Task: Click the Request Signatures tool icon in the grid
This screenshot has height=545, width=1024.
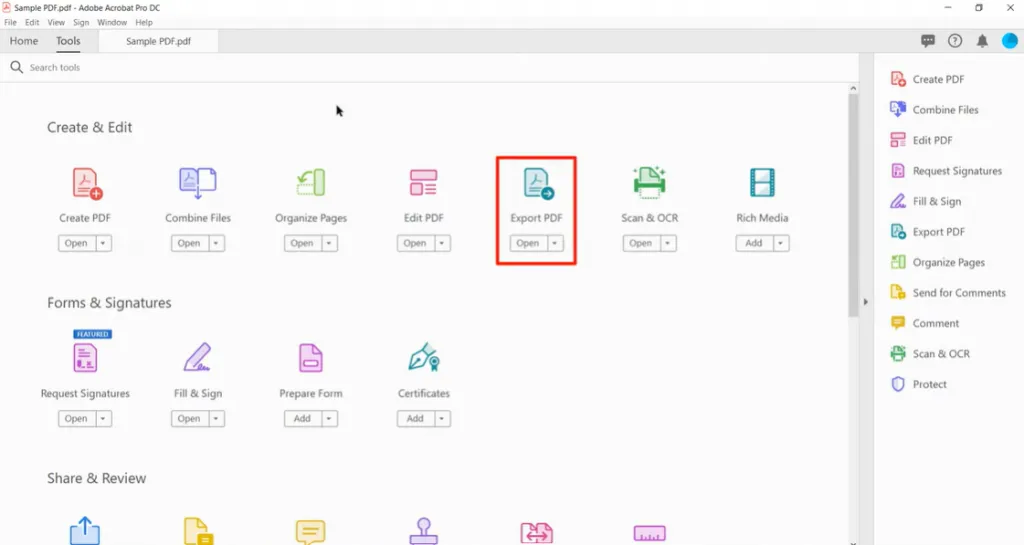Action: [85, 358]
